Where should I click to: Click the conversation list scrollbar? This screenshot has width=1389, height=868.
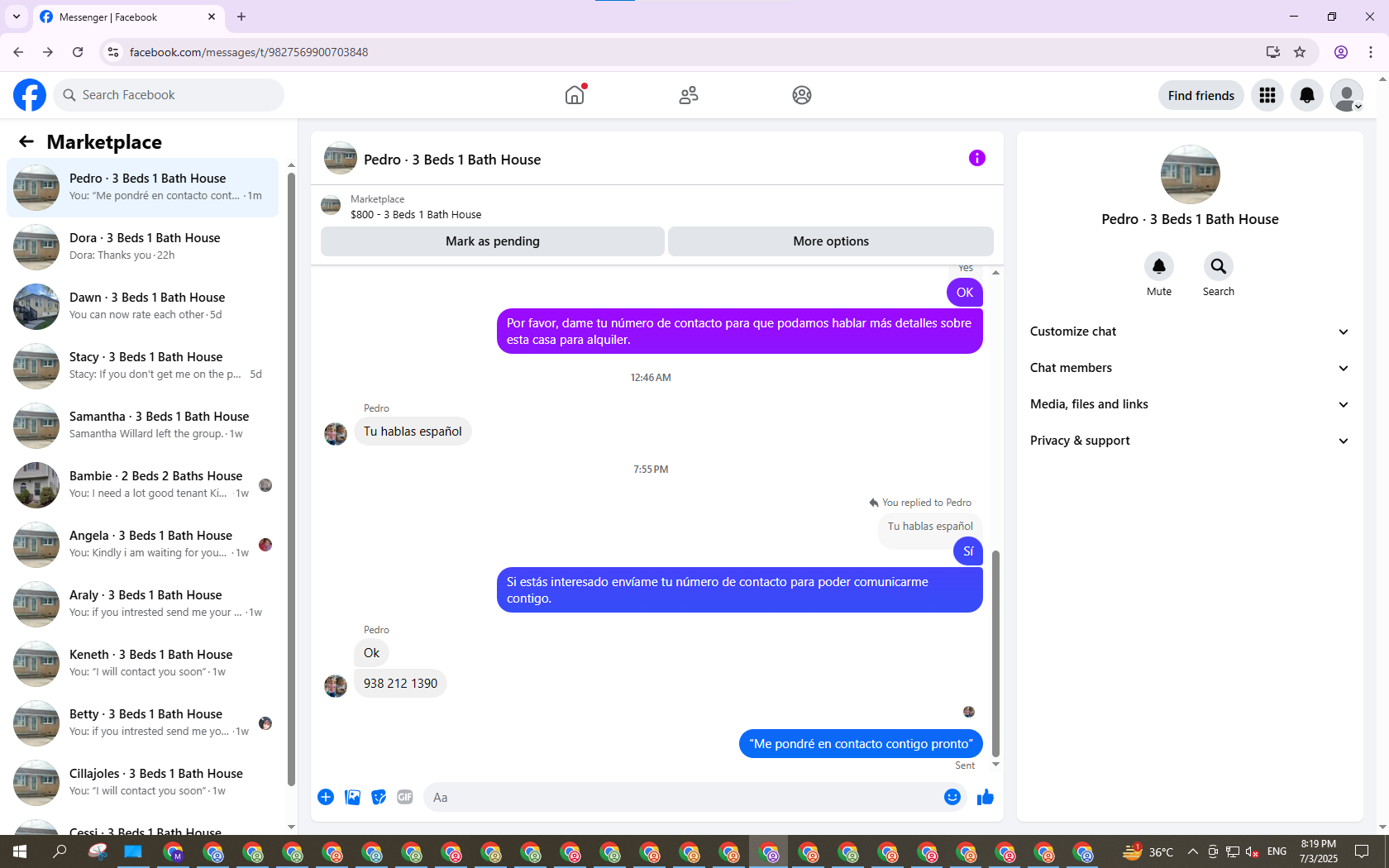click(x=291, y=478)
